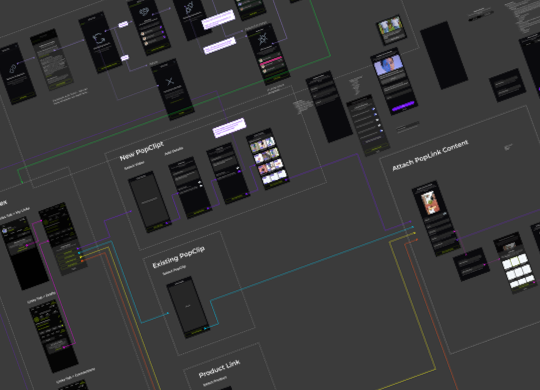Toggle the first switch in the settings list screen

click(373, 109)
